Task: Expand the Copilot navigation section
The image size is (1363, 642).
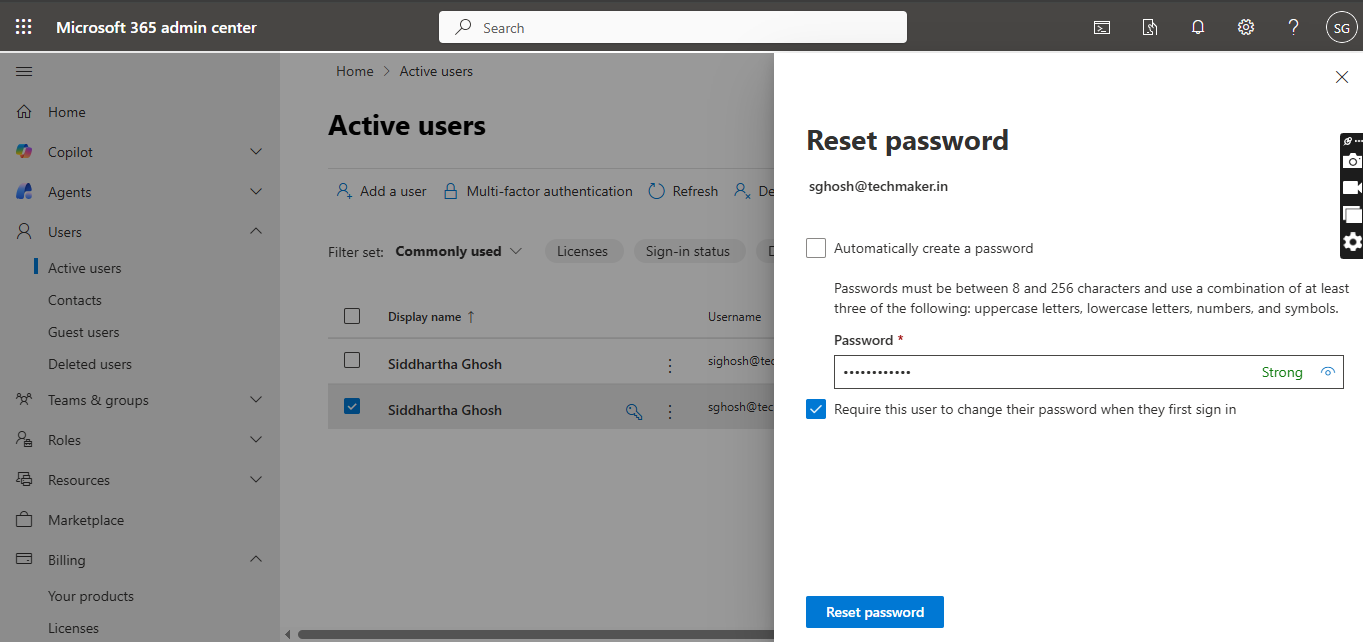Action: point(256,152)
